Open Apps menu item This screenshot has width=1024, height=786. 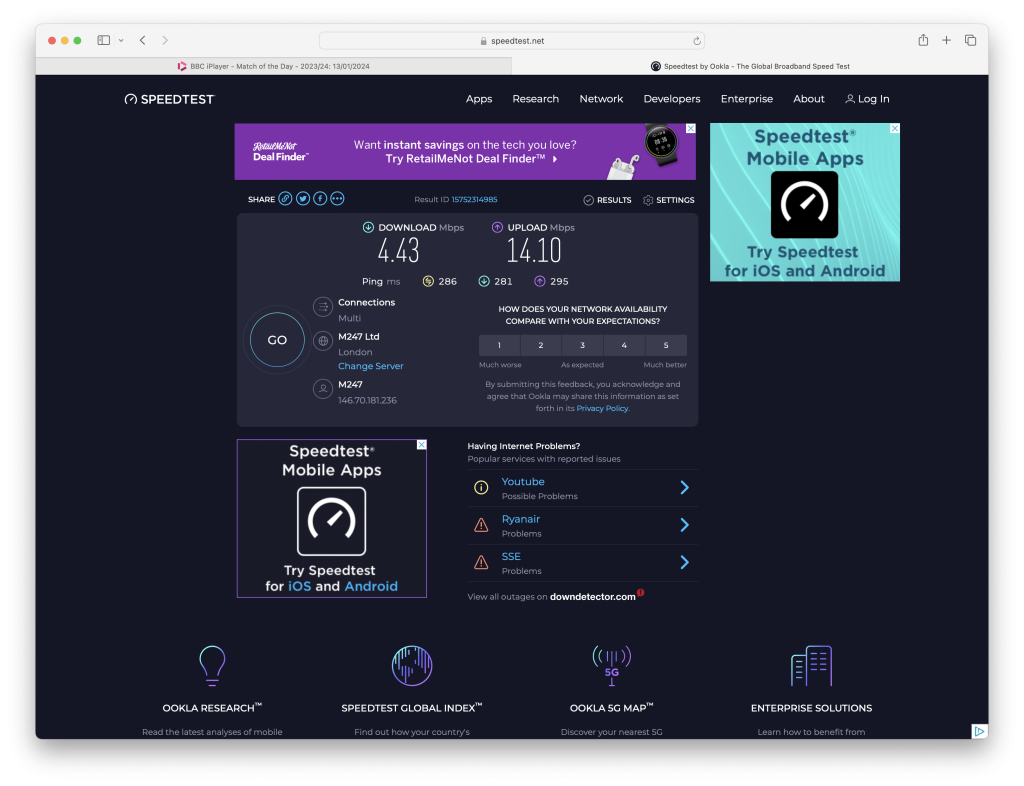coord(479,99)
